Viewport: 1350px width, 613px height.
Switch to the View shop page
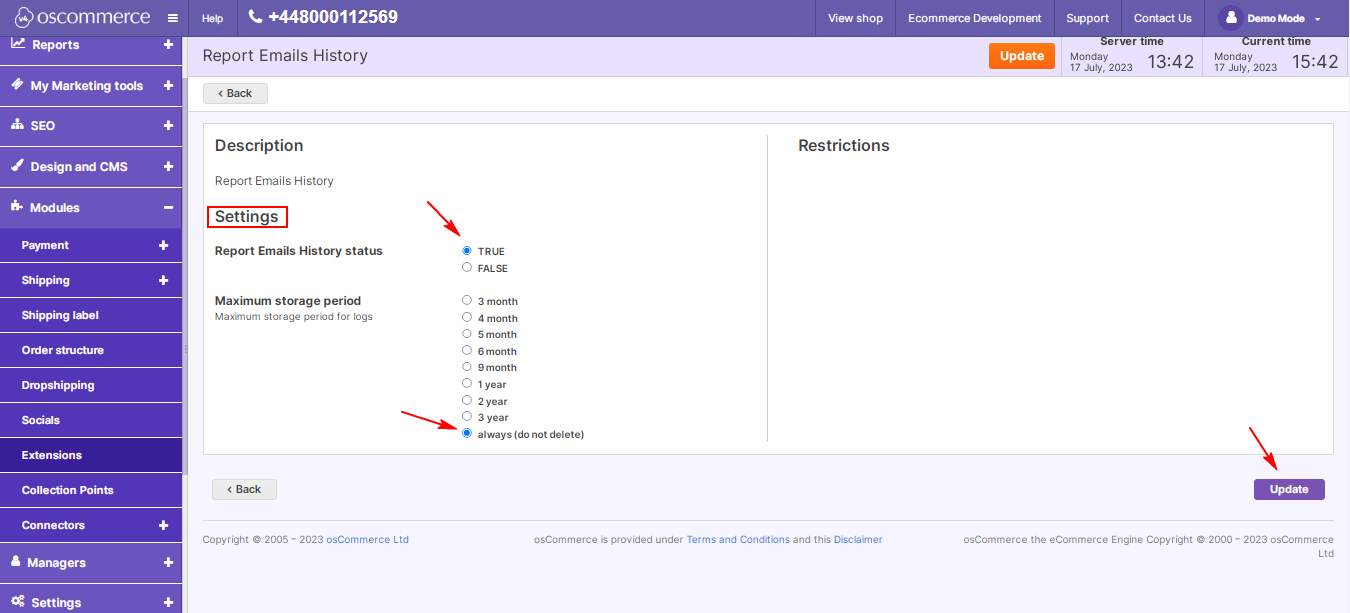tap(855, 17)
